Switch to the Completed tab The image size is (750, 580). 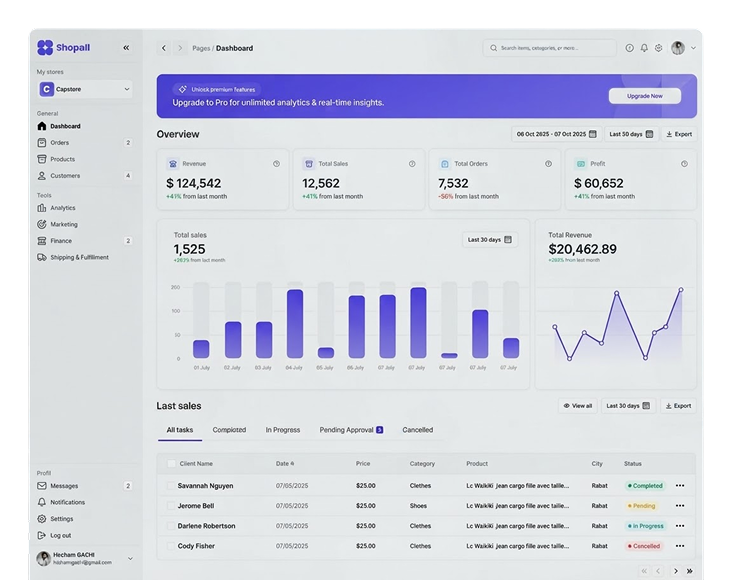click(x=229, y=430)
